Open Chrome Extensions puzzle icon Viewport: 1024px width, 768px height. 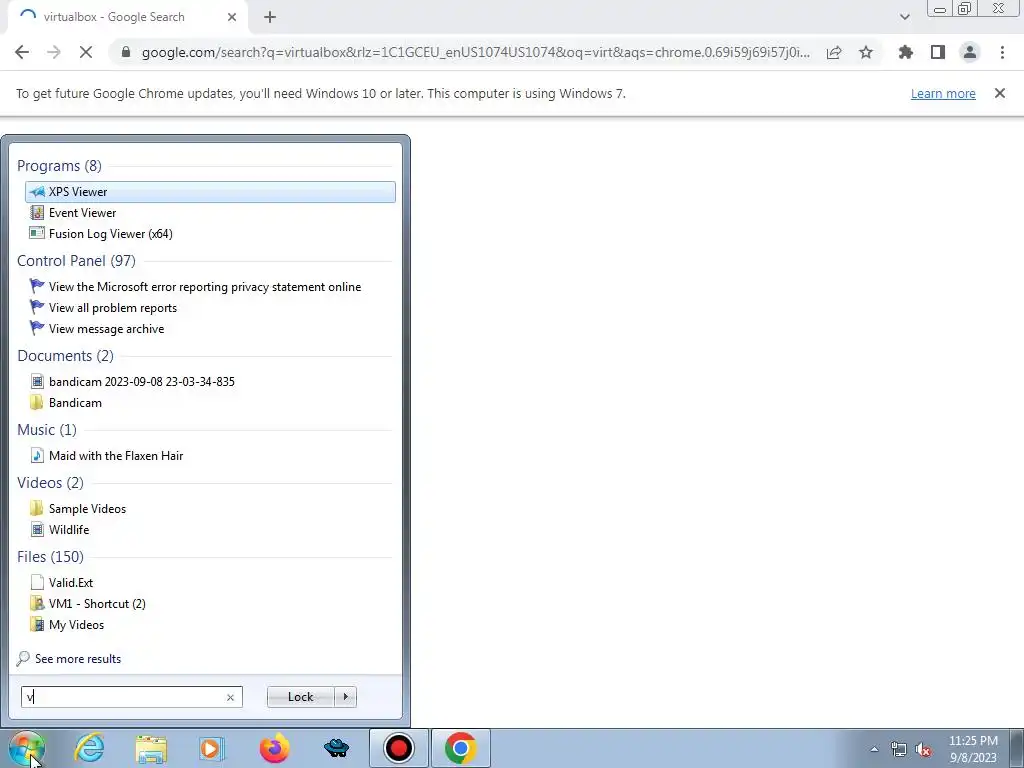tap(906, 52)
